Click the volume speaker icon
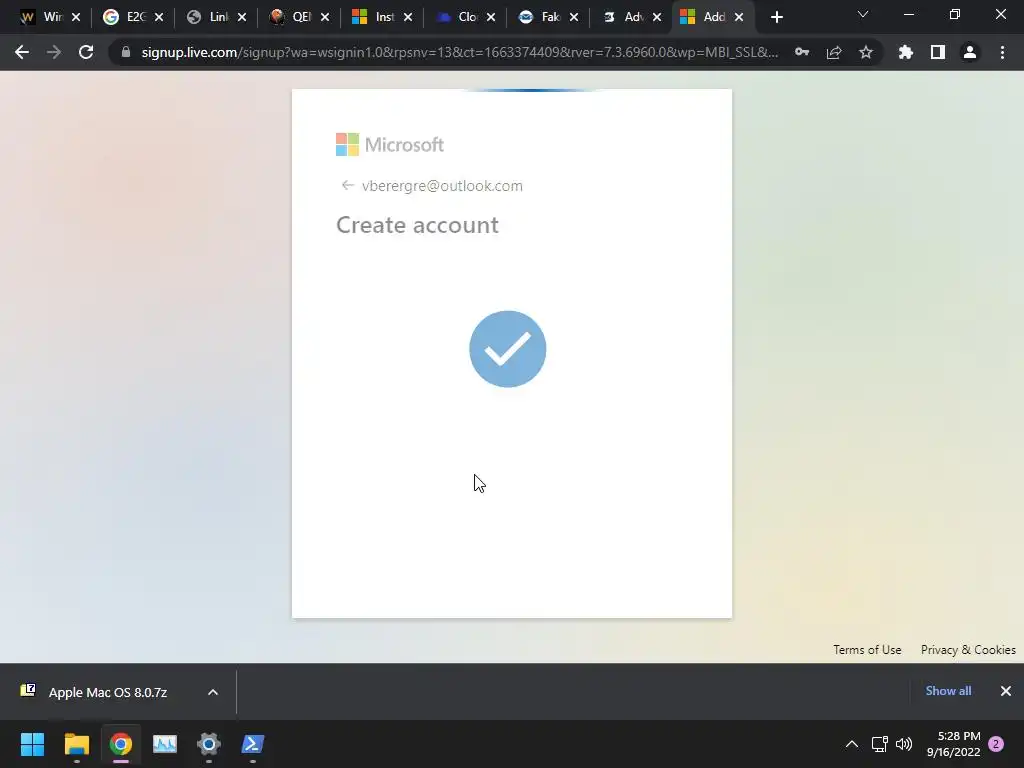Viewport: 1024px width, 768px height. [x=904, y=744]
